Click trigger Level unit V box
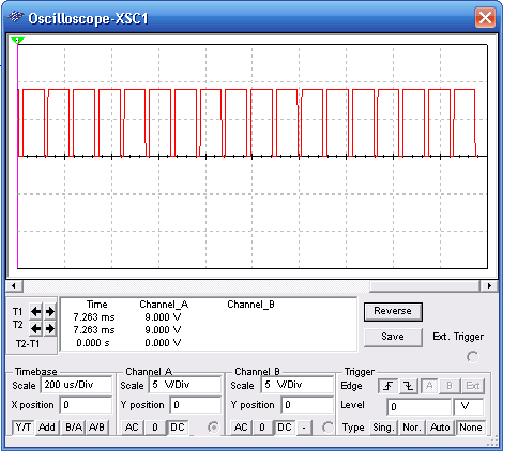The image size is (506, 454). click(468, 406)
